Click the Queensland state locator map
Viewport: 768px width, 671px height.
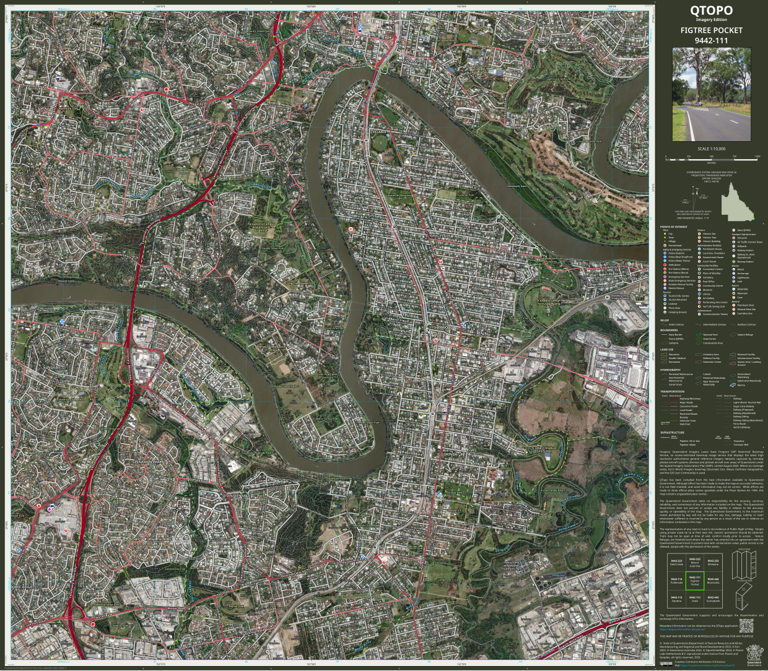click(x=736, y=202)
